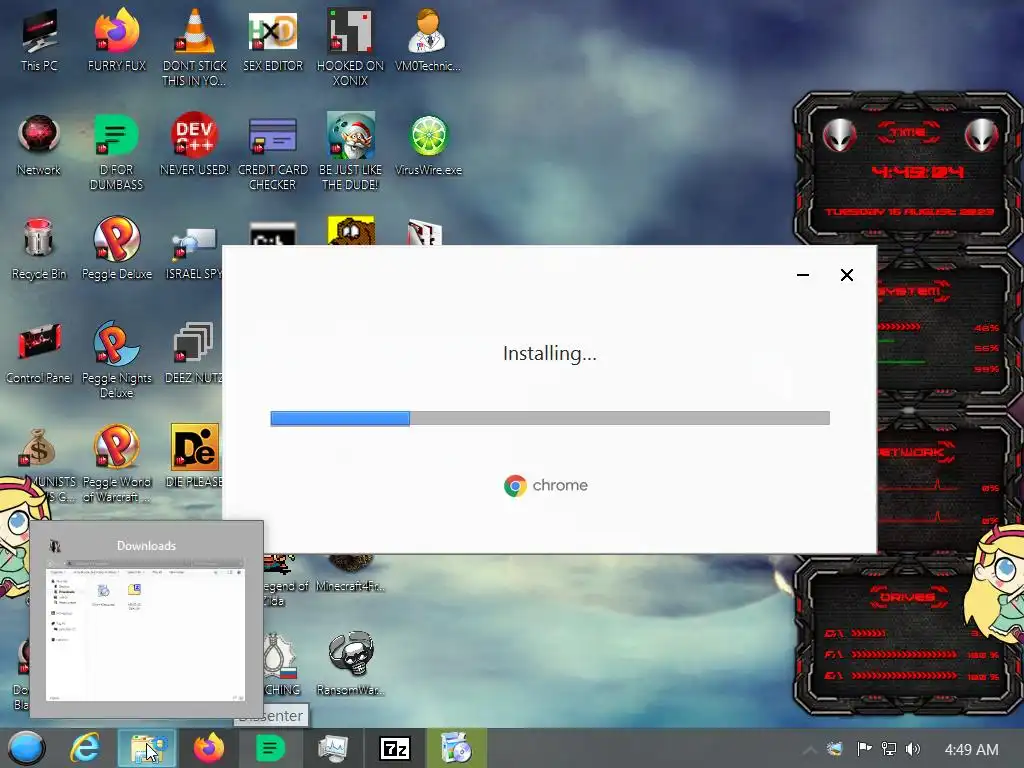Launch the Peggle Nights Deluxe shortcut

116,360
